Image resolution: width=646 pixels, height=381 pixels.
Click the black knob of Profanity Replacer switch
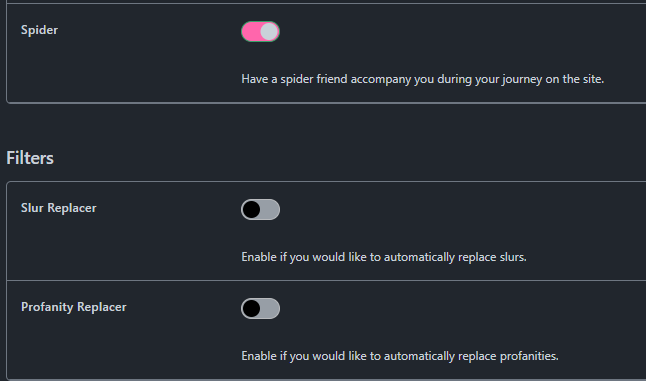(251, 309)
